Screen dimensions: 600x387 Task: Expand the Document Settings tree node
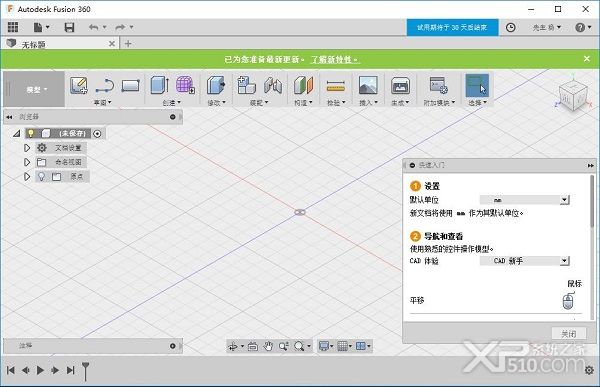click(x=27, y=148)
